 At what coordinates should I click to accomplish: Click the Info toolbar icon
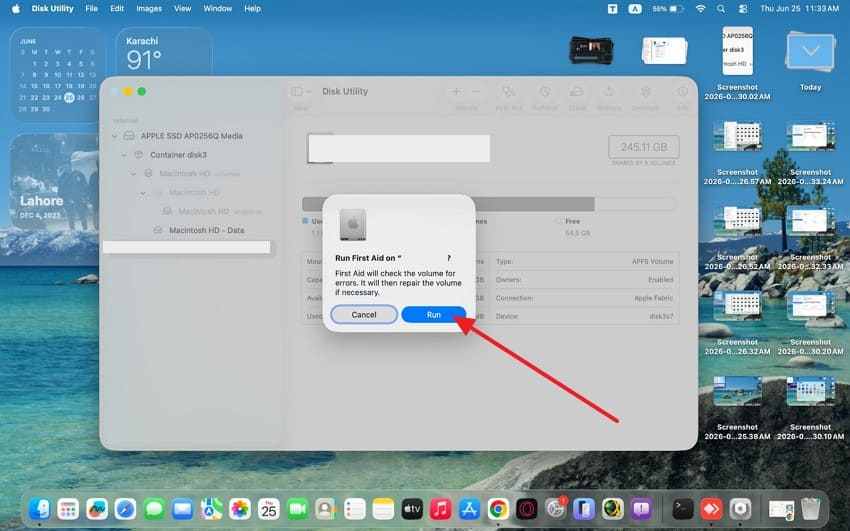pyautogui.click(x=682, y=92)
